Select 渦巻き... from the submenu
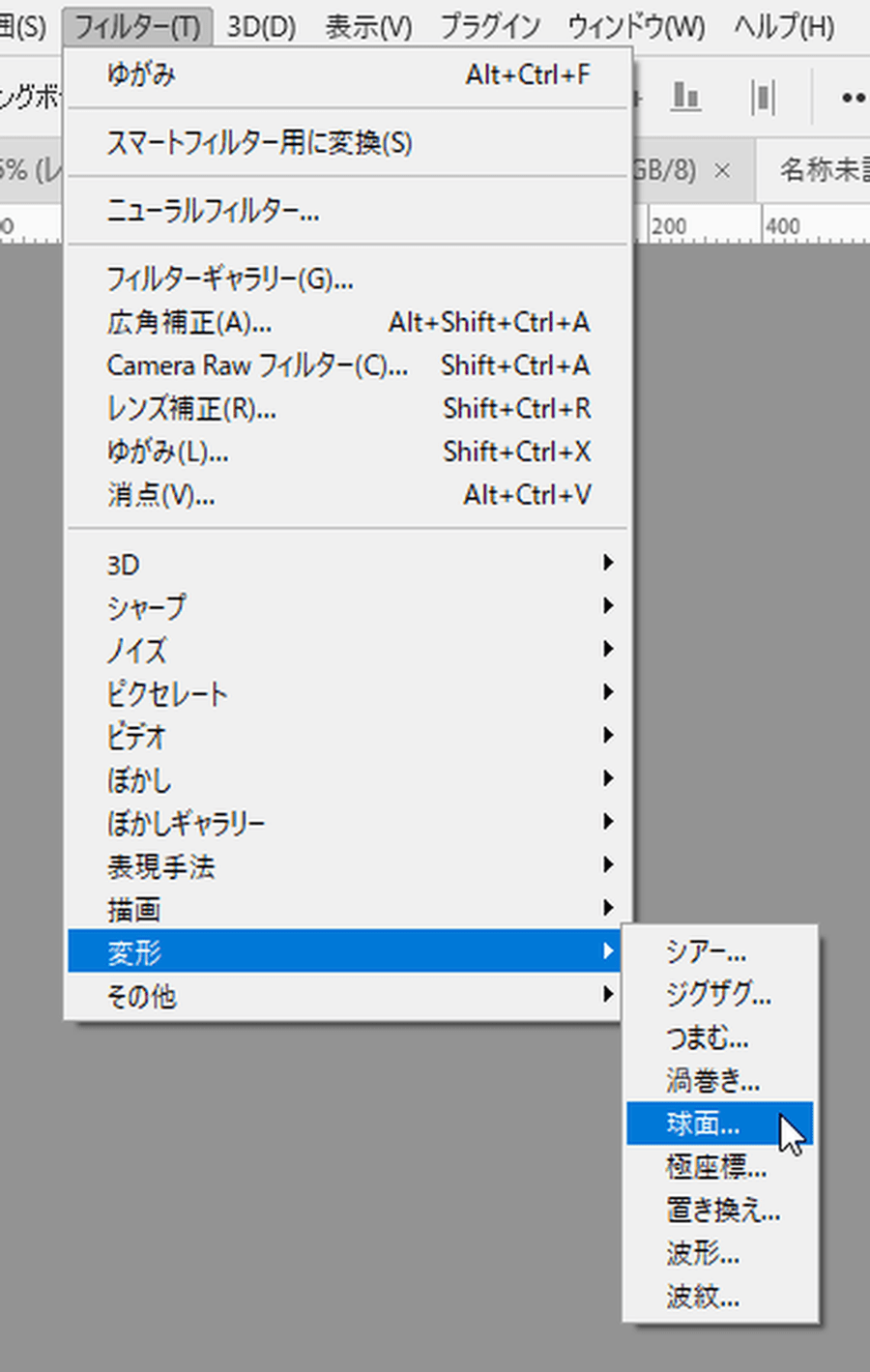The width and height of the screenshot is (870, 1372). click(712, 1080)
